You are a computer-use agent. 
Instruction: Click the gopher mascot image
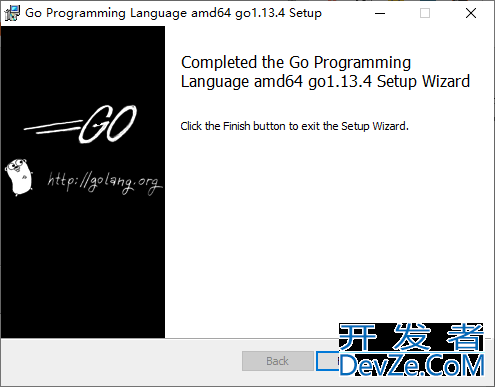pos(19,177)
